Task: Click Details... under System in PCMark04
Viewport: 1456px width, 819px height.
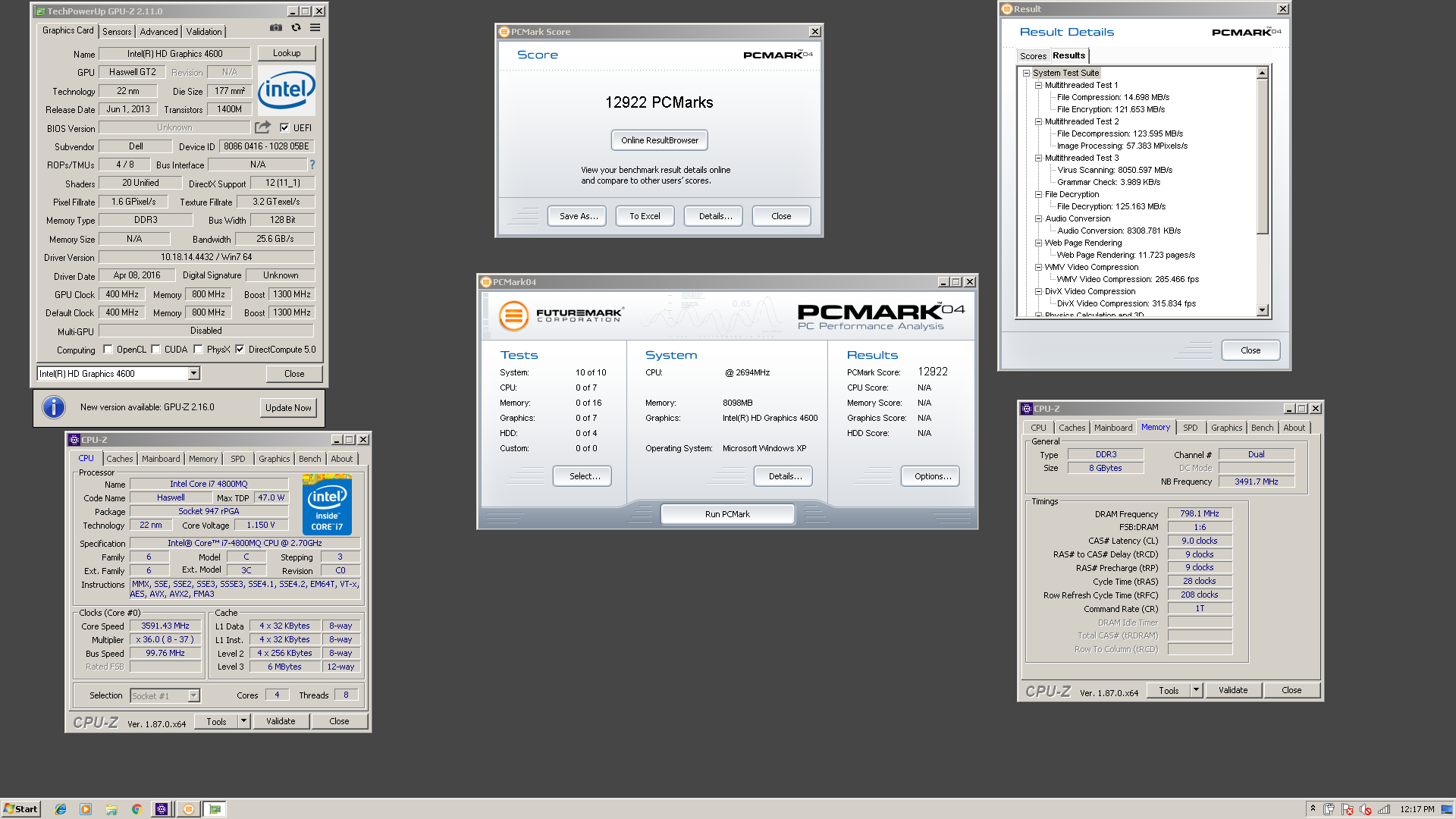Action: [783, 476]
